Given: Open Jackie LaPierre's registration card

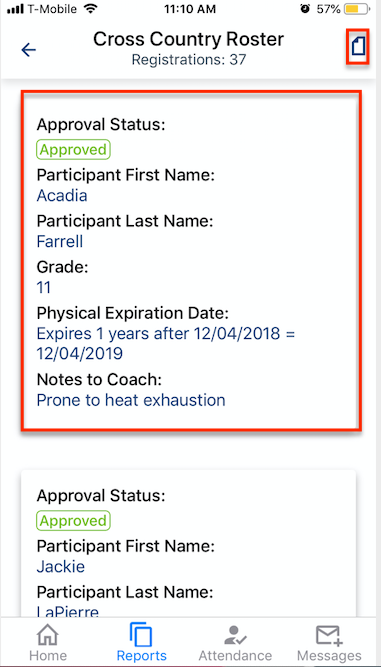Looking at the screenshot, I should [188, 543].
